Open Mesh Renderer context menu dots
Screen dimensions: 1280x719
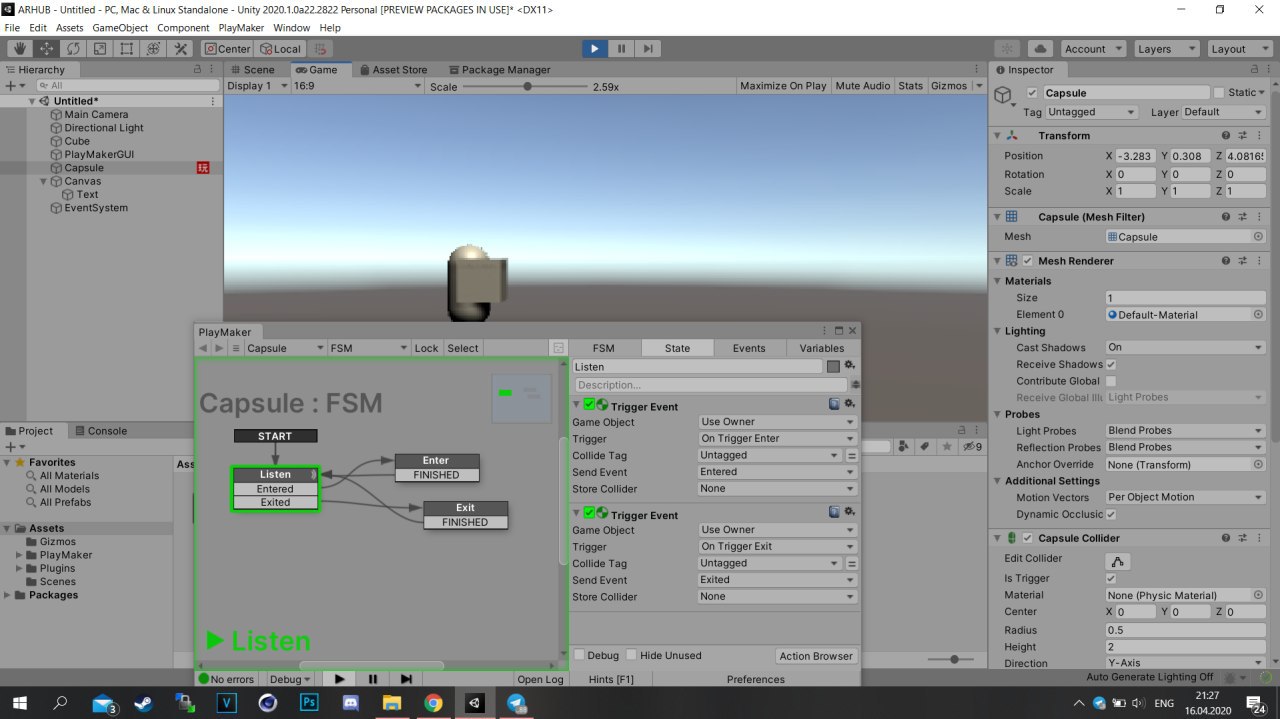point(1258,260)
